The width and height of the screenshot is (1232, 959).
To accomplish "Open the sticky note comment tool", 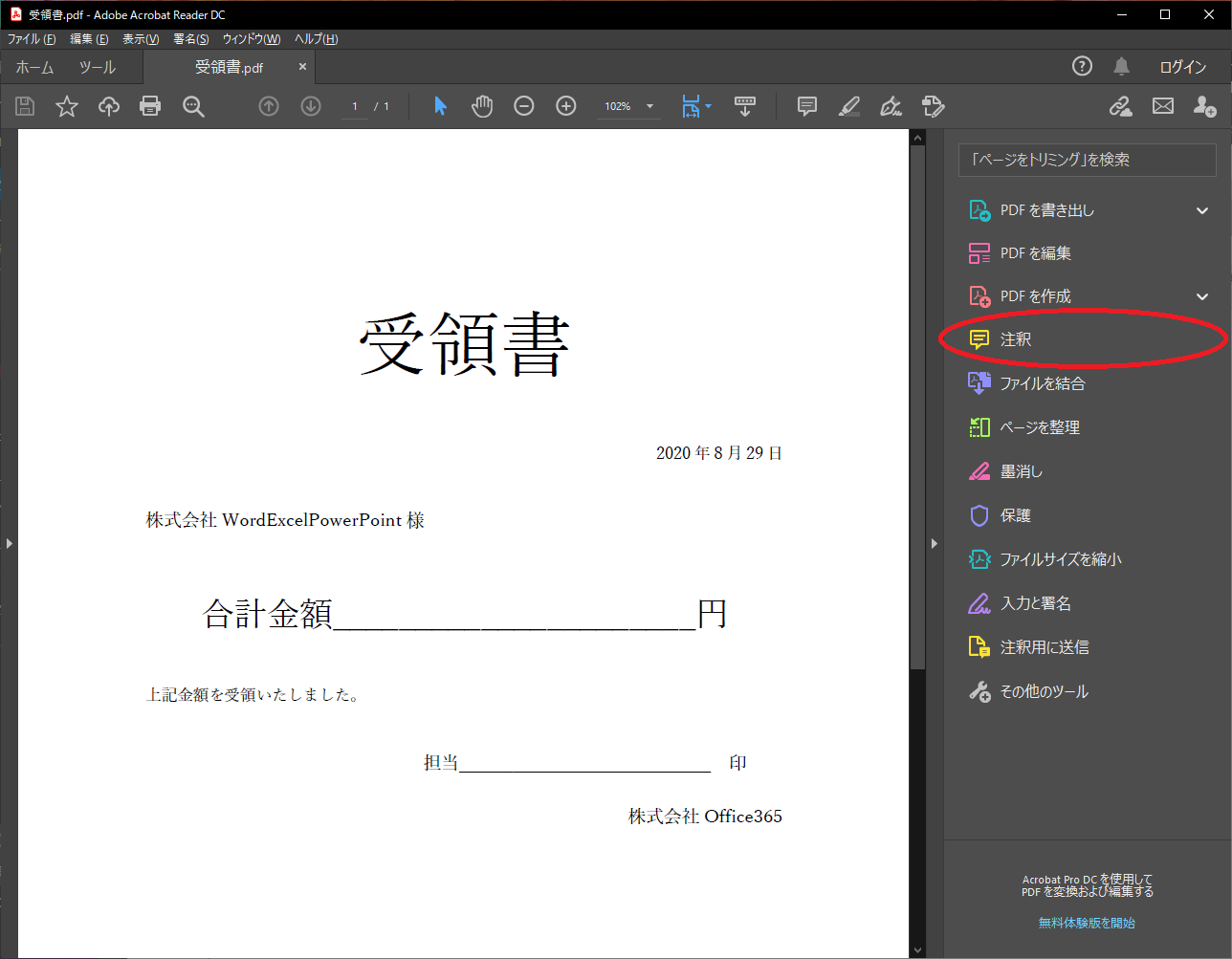I will (806, 106).
